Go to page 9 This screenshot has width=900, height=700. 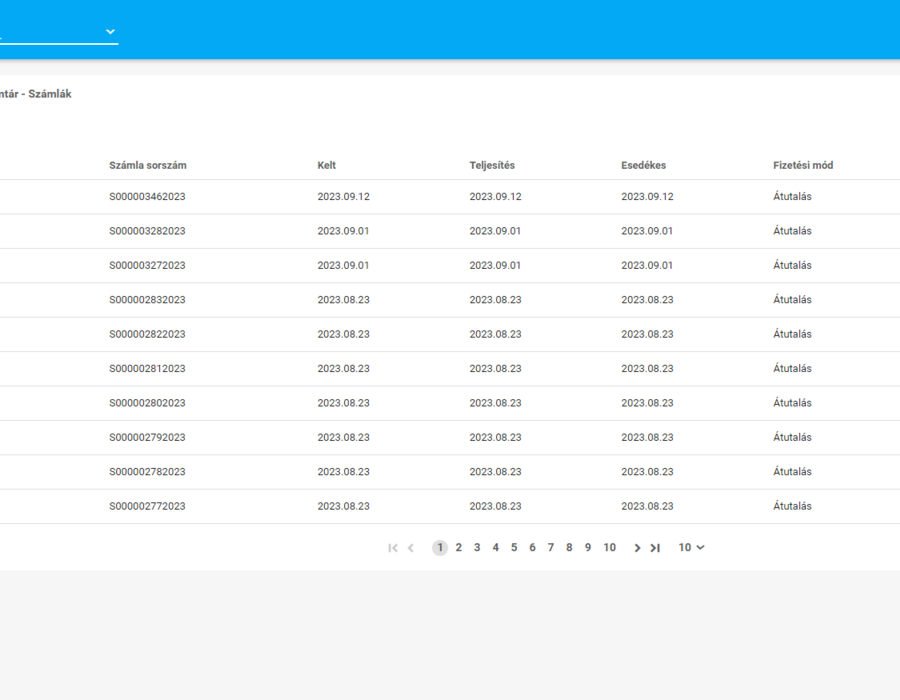pyautogui.click(x=588, y=547)
